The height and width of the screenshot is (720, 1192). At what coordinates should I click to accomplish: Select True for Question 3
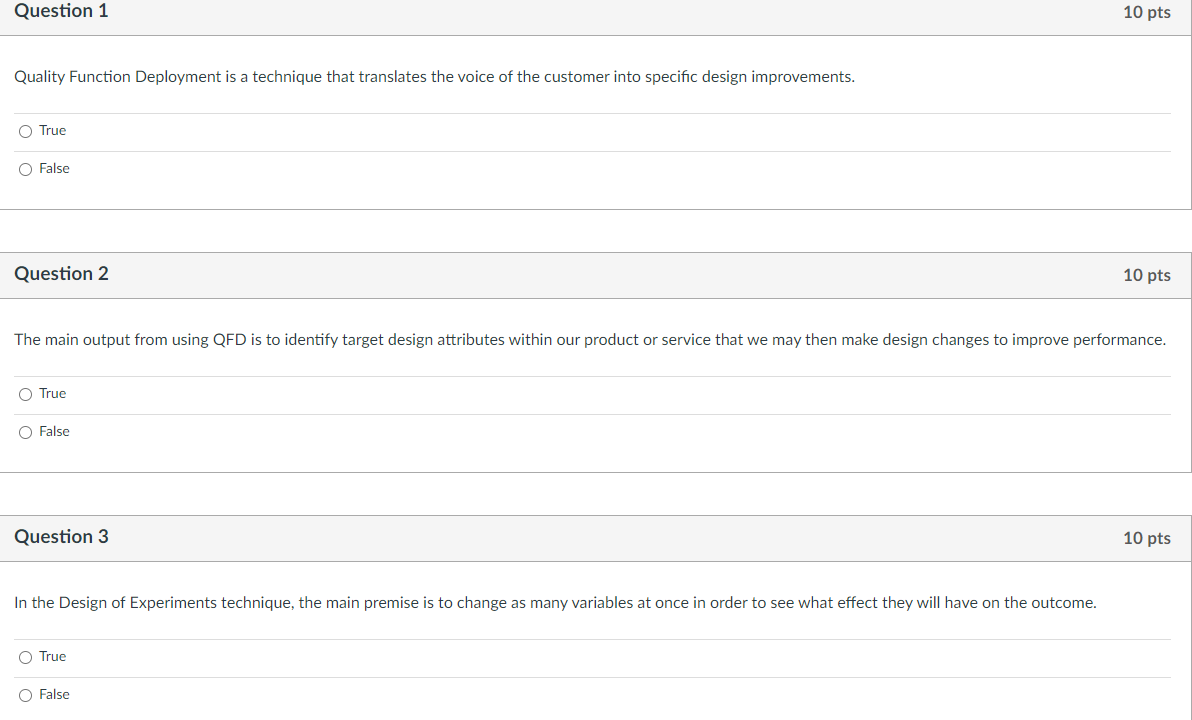click(x=25, y=656)
